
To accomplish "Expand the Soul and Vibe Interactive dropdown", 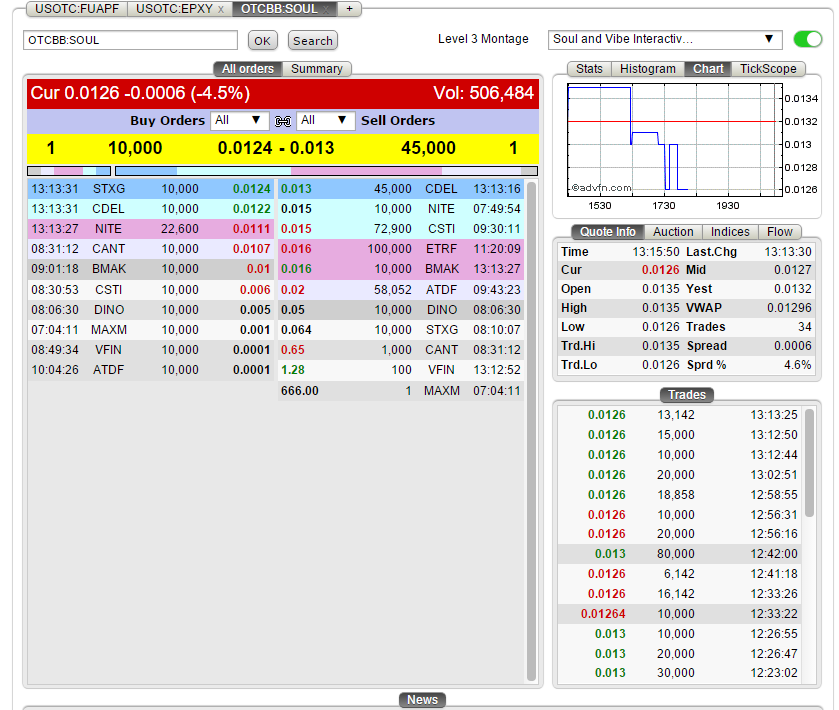I will click(665, 40).
